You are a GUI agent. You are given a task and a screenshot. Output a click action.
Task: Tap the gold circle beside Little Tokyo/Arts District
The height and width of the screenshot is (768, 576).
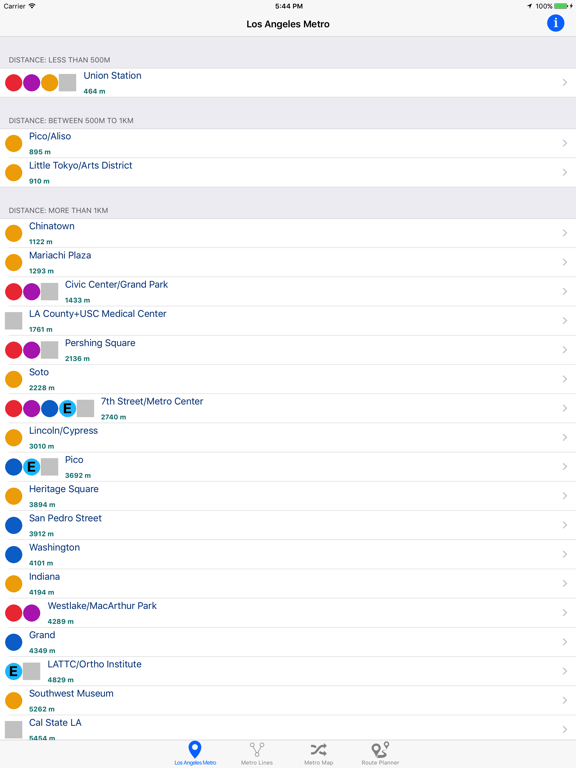(x=14, y=172)
